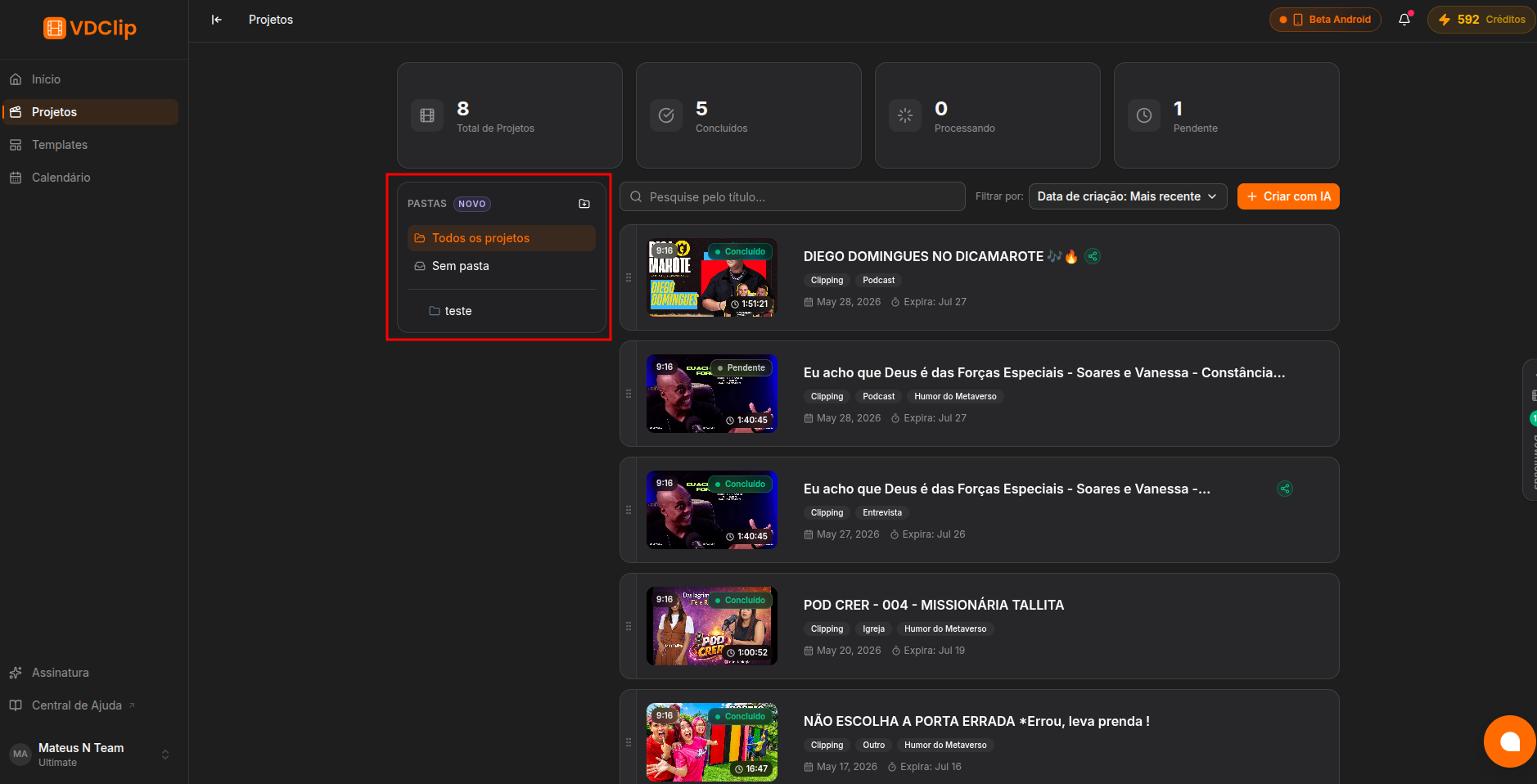This screenshot has height=784, width=1537.
Task: Select Projetos in sidebar
Action: [x=90, y=112]
